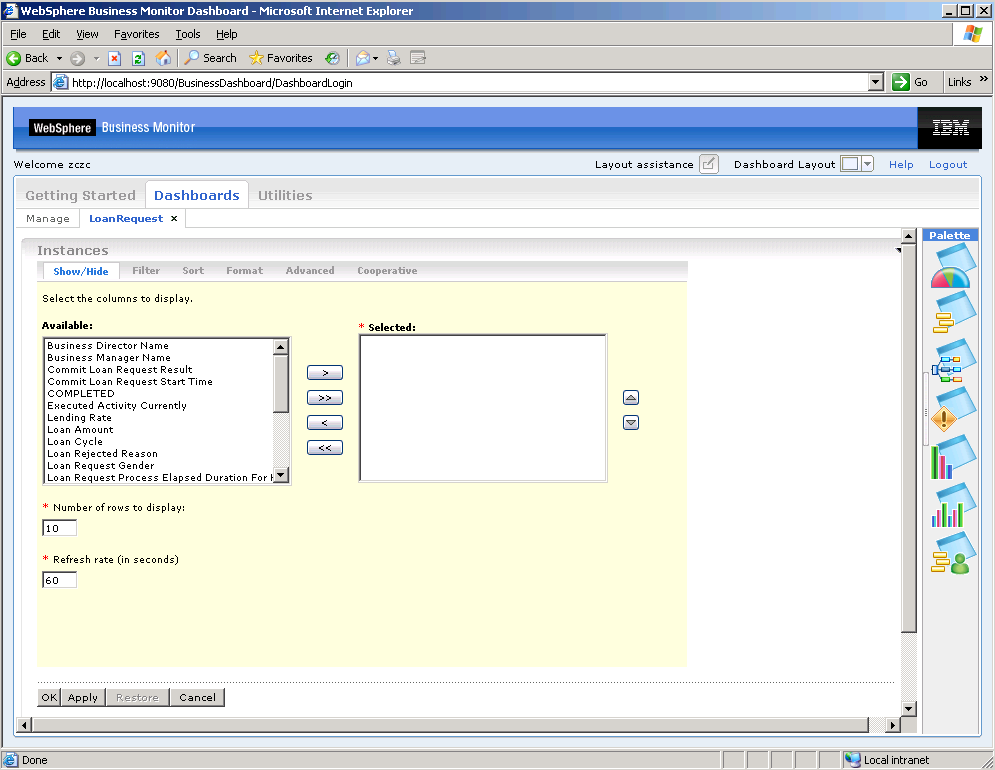
Task: Click the Number of rows to display field
Action: point(60,528)
